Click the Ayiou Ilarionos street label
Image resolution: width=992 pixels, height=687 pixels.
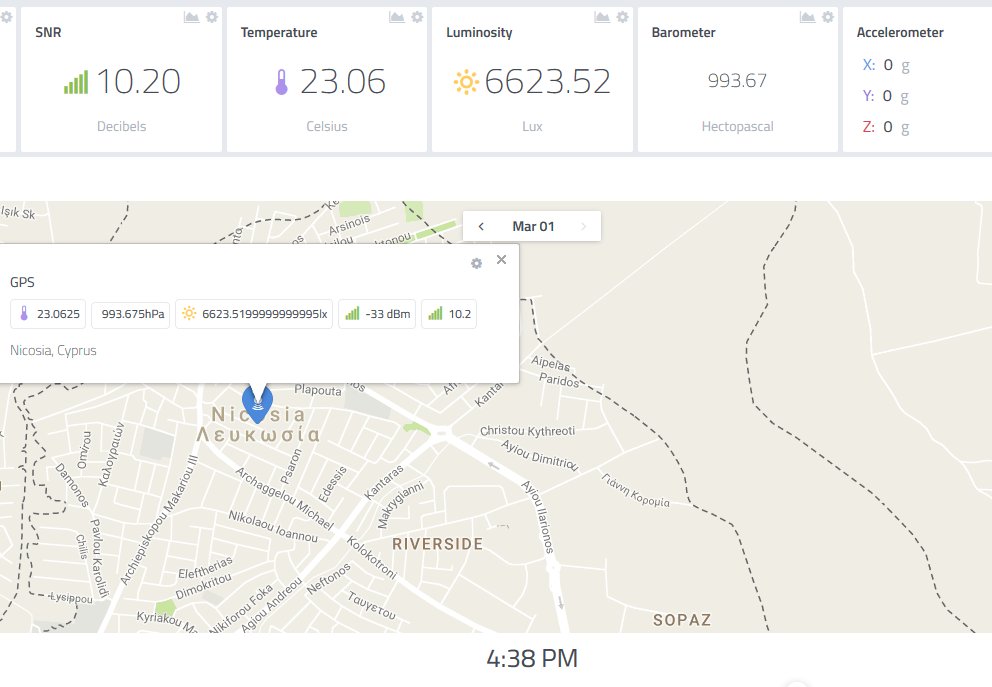point(538,516)
